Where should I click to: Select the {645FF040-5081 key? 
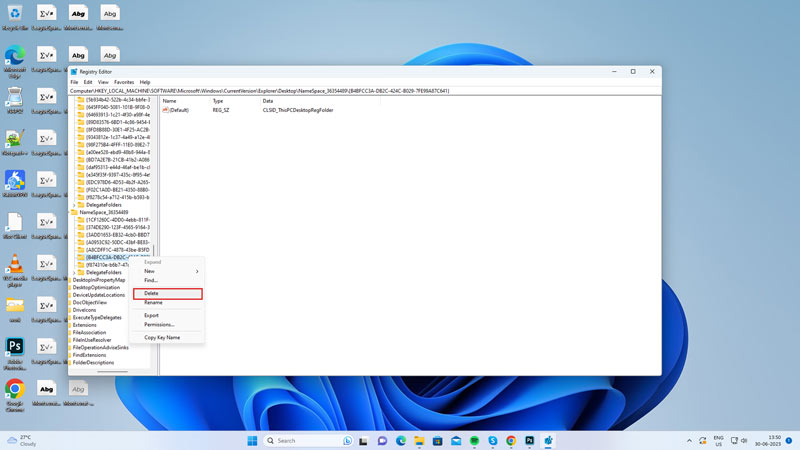point(118,107)
